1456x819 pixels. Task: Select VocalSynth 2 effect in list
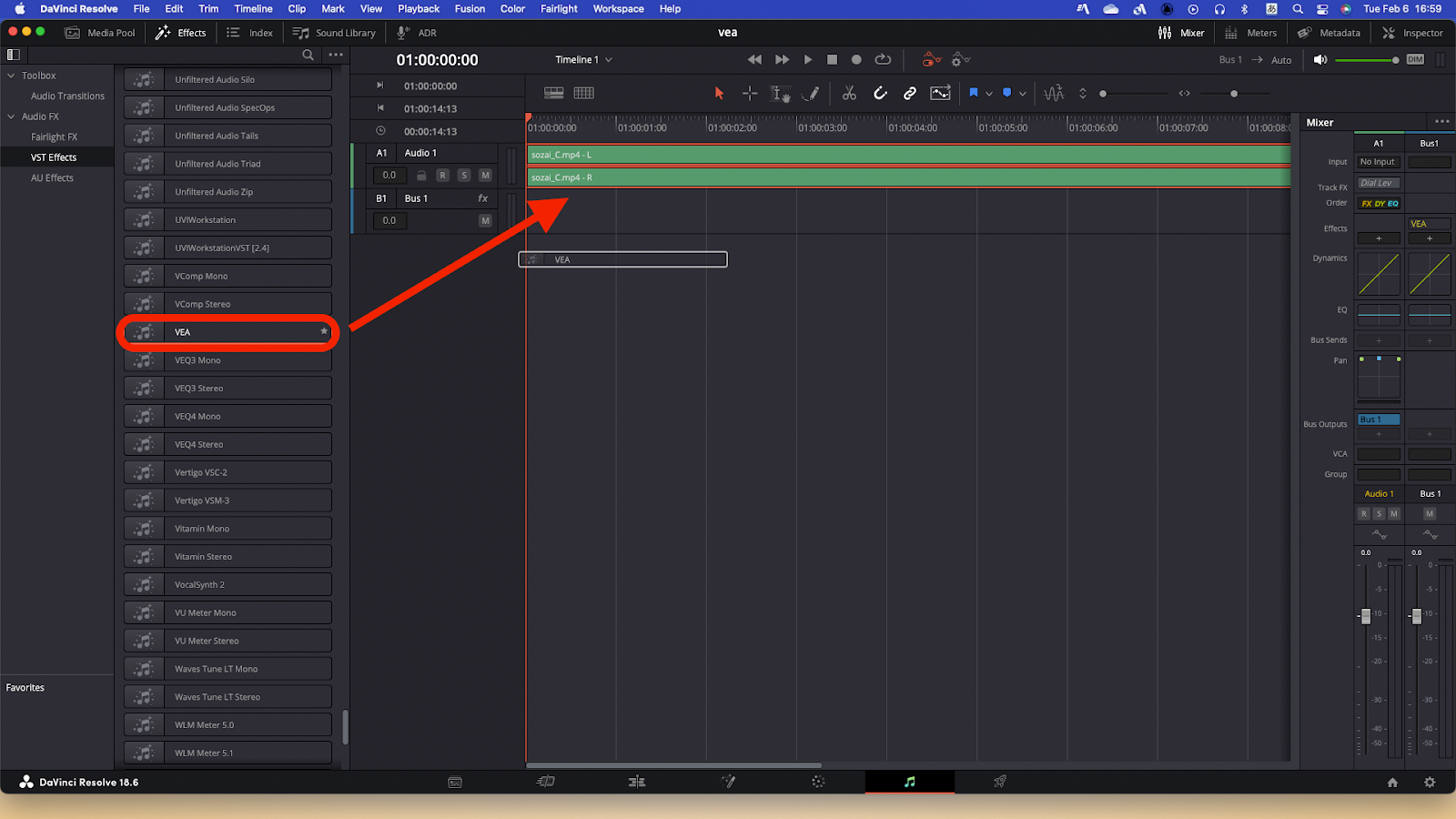click(227, 584)
